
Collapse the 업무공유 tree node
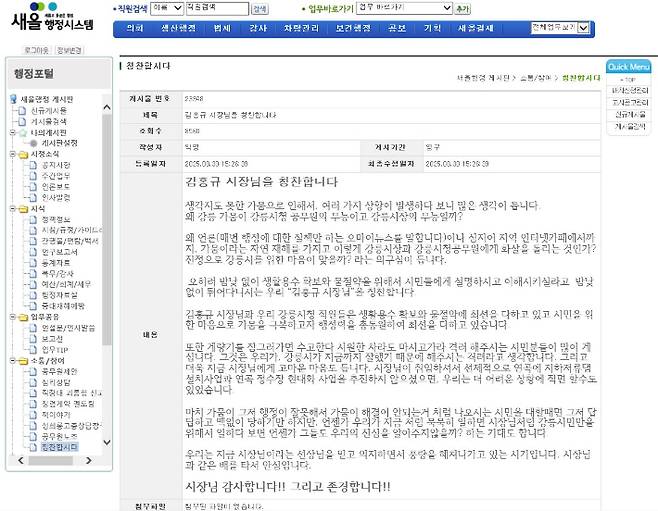pyautogui.click(x=13, y=316)
